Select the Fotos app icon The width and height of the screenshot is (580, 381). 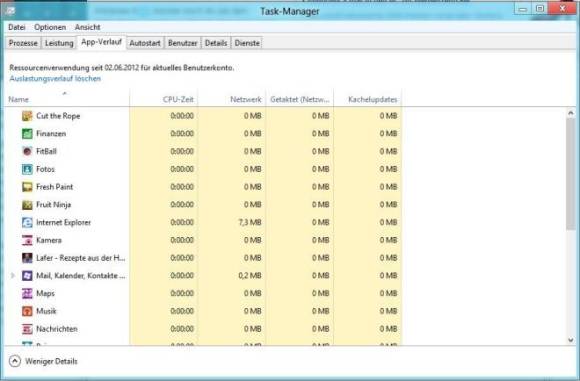(x=27, y=169)
